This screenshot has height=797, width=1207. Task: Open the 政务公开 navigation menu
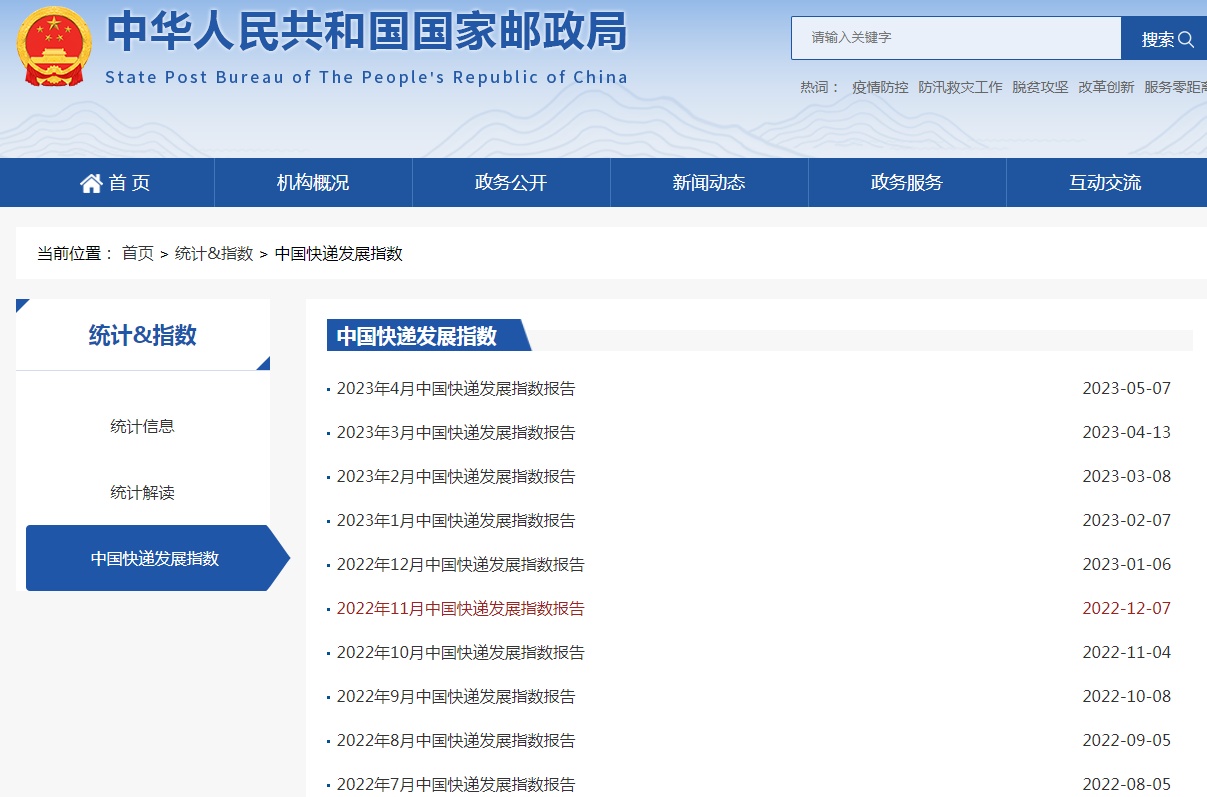tap(511, 183)
